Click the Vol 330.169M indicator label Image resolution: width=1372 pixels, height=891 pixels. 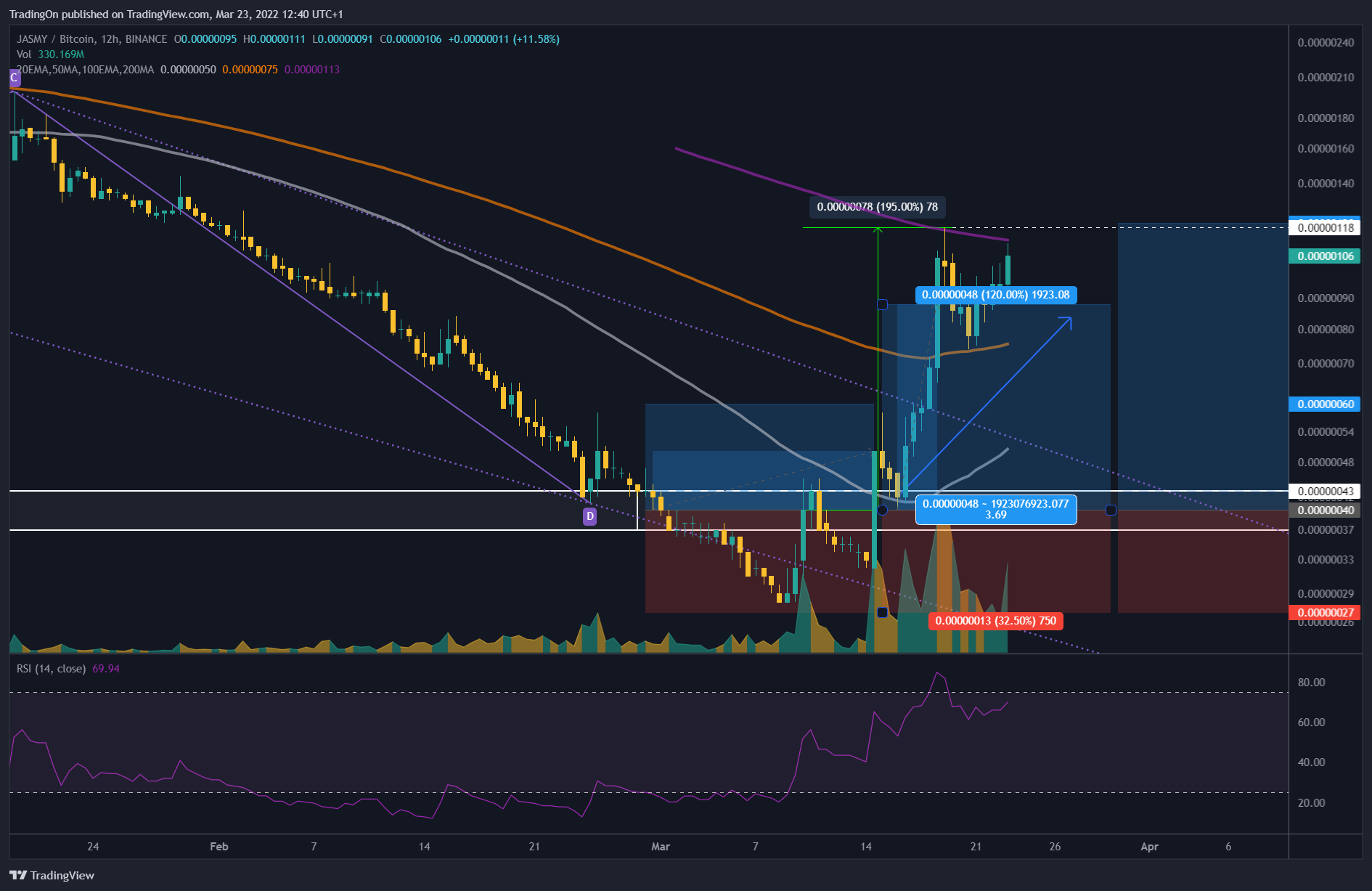click(50, 54)
